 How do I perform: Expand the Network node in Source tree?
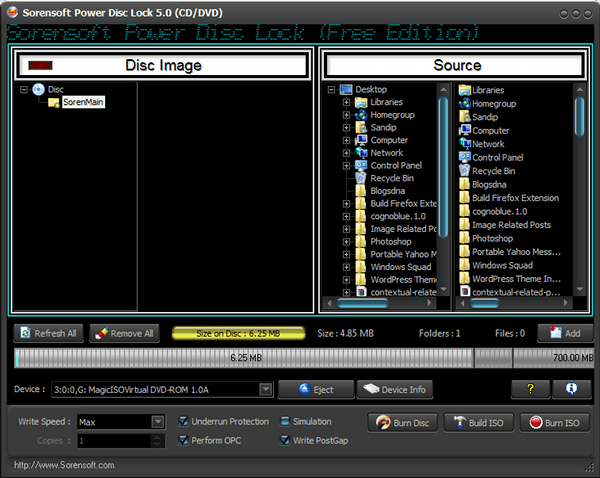coord(346,153)
